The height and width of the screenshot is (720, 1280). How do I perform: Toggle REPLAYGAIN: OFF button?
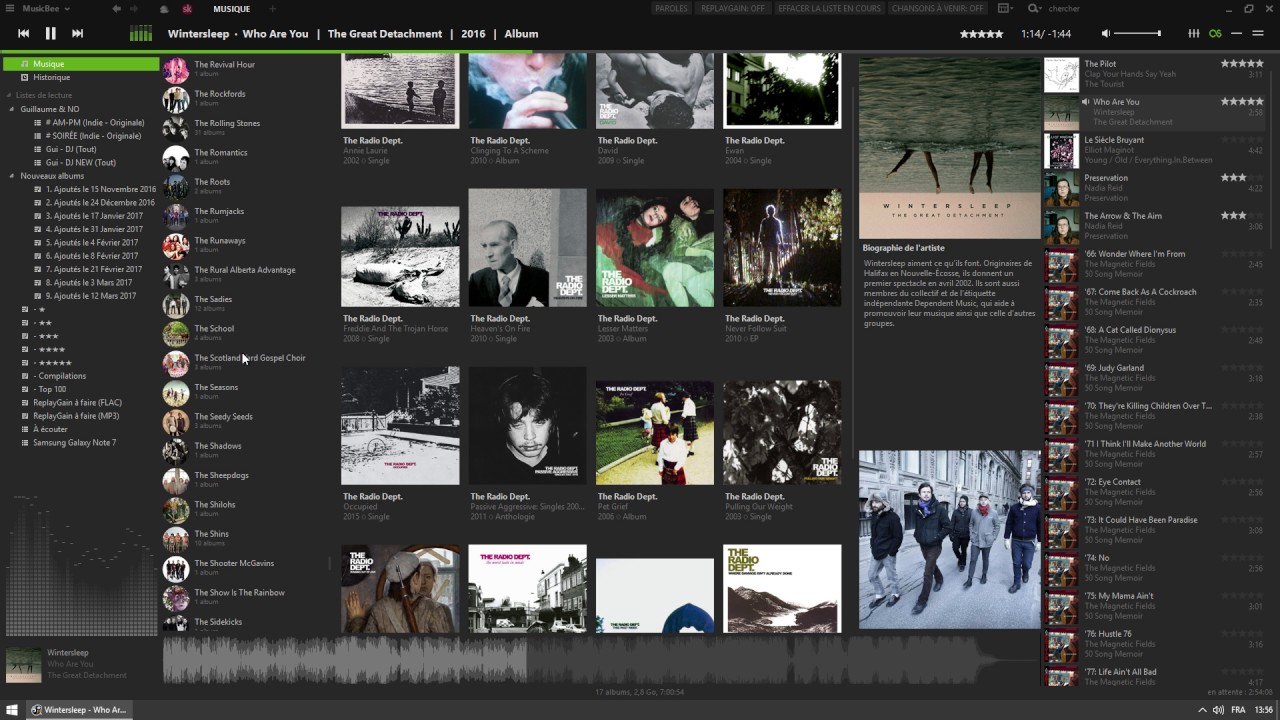tap(733, 9)
